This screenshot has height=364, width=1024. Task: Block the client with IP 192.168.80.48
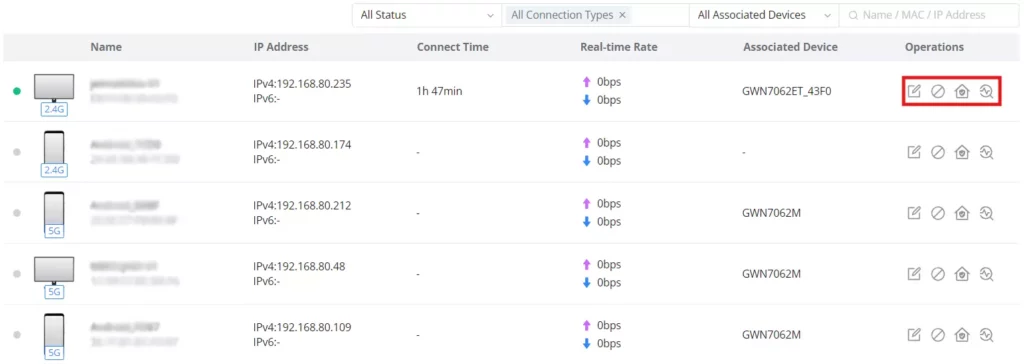click(x=938, y=274)
